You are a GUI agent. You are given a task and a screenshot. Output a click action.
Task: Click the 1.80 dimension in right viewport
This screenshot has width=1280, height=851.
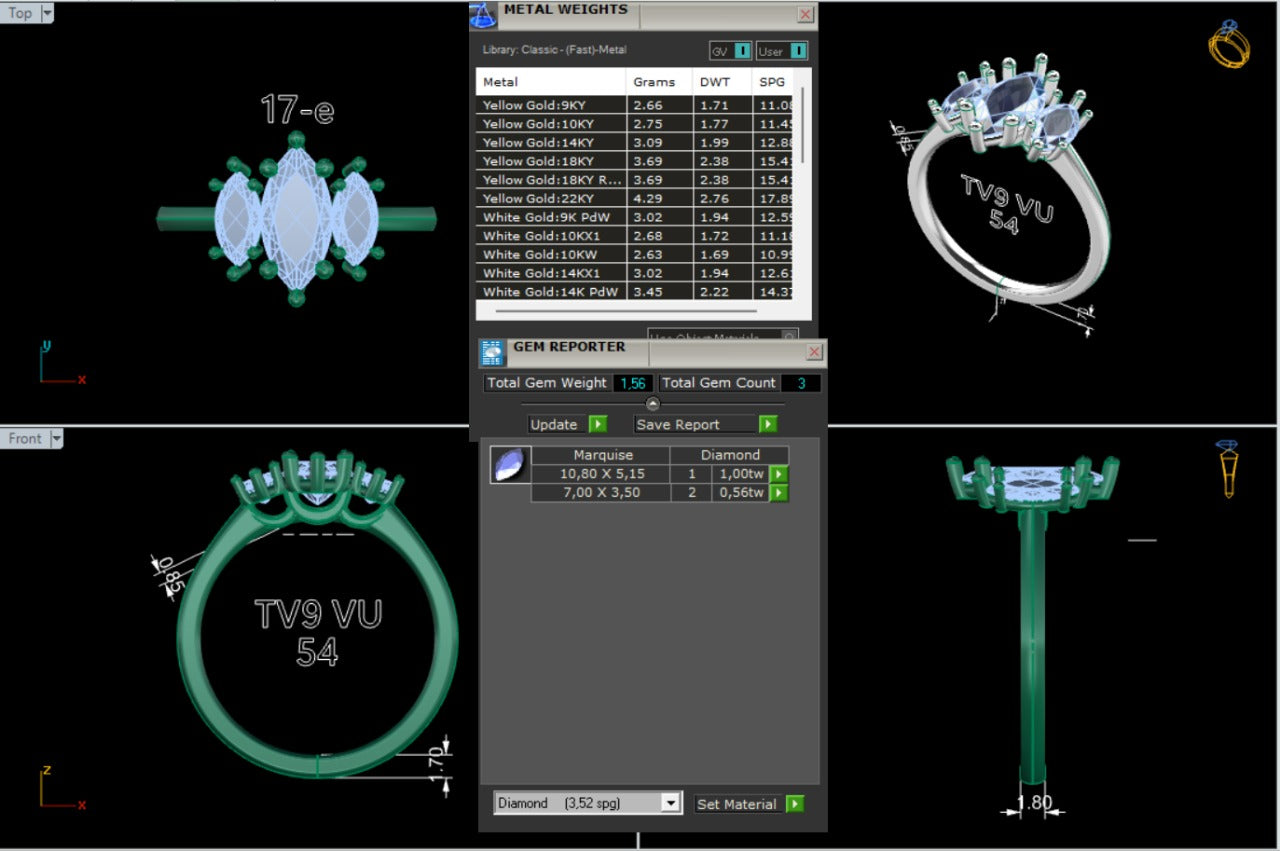coord(1034,802)
